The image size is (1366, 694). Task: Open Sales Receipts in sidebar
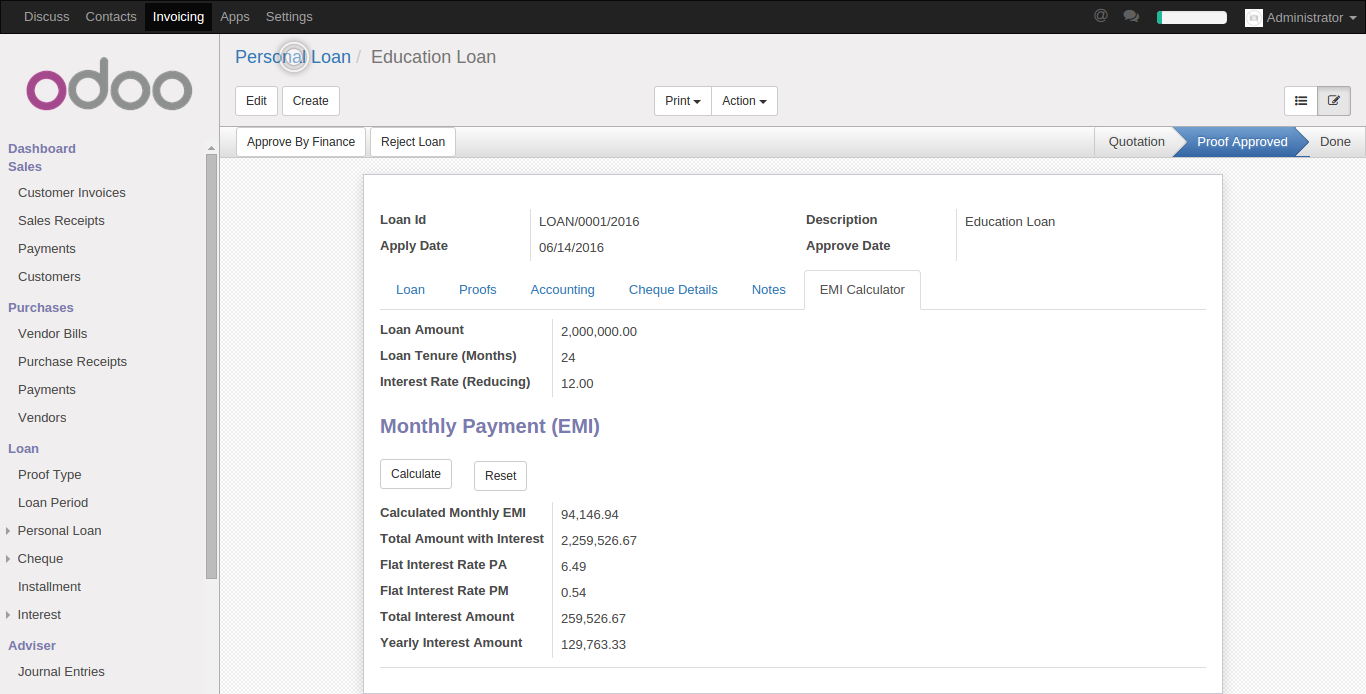(61, 221)
